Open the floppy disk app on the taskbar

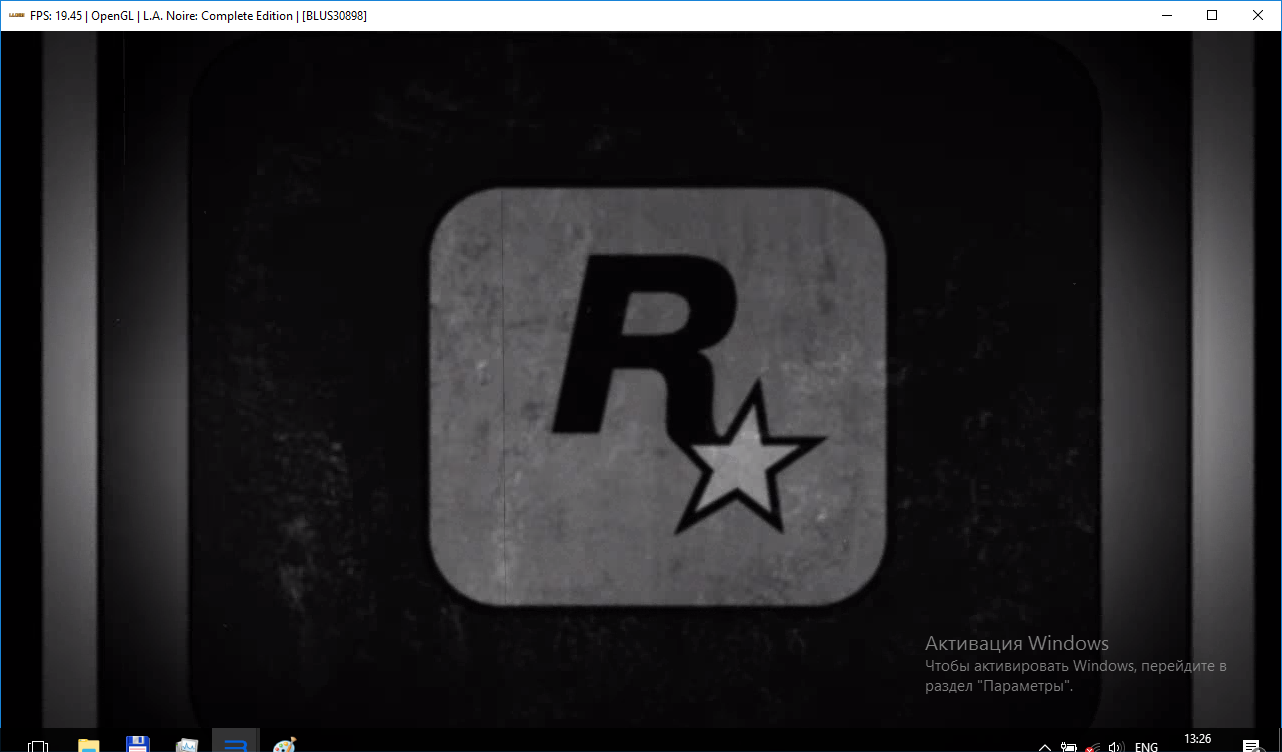tap(137, 745)
